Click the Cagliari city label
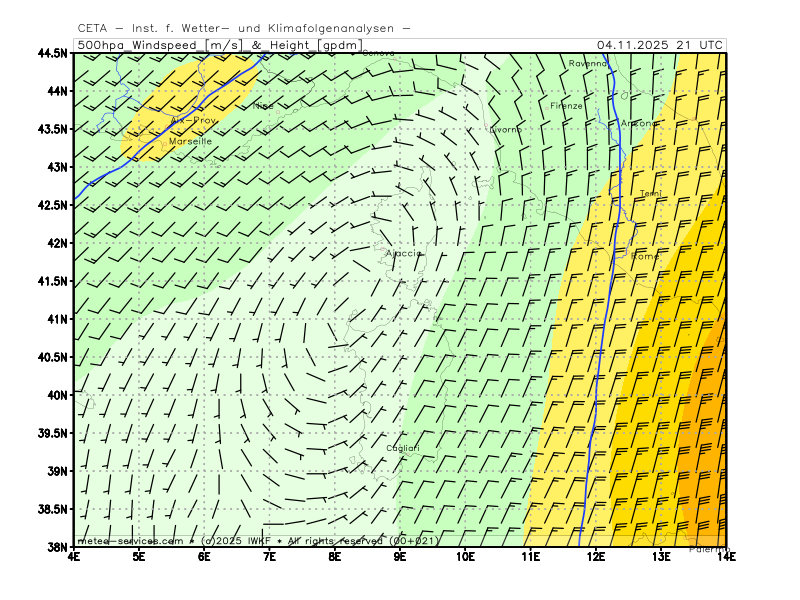 point(403,448)
